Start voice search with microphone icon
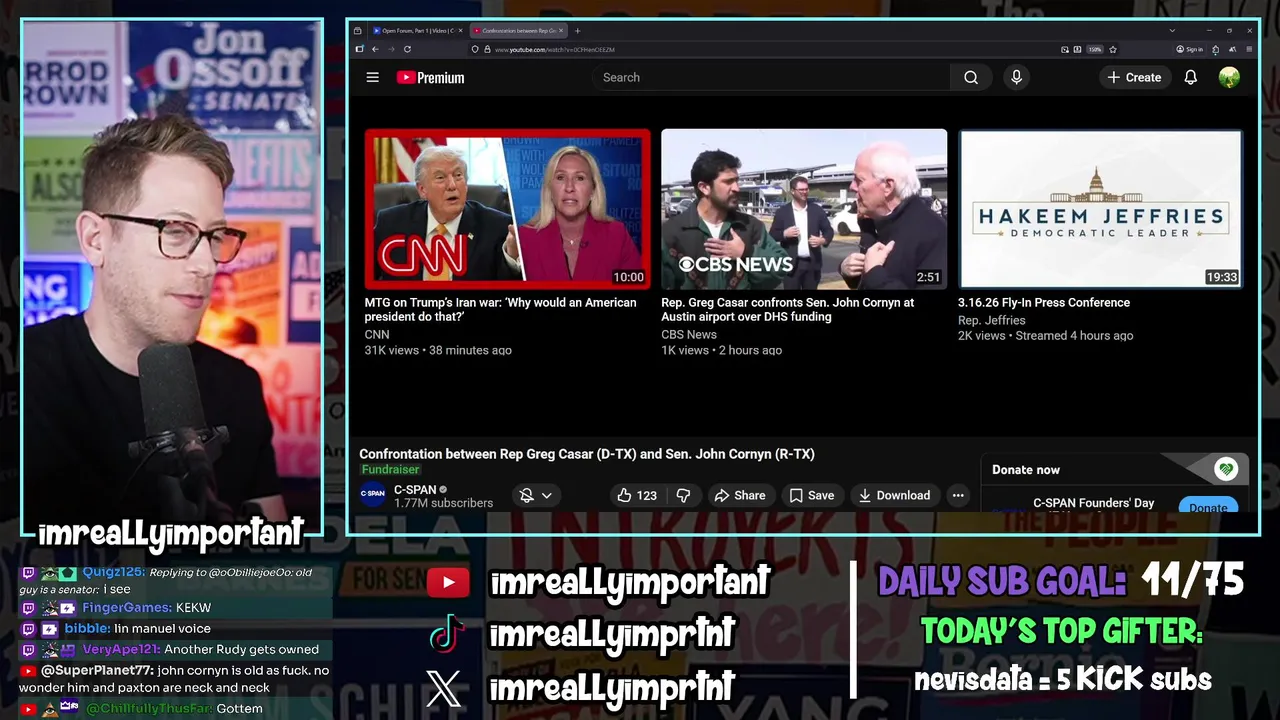This screenshot has height=720, width=1280. coord(1016,77)
